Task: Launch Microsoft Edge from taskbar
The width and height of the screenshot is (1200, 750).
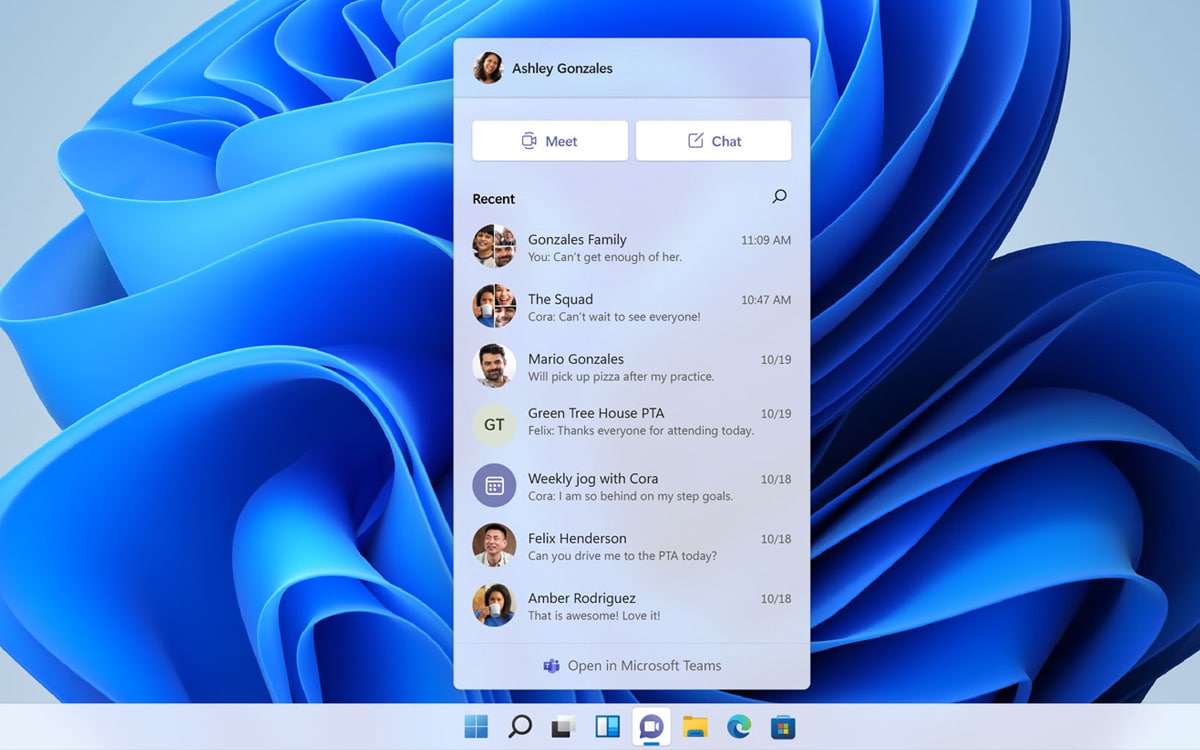Action: [x=739, y=726]
